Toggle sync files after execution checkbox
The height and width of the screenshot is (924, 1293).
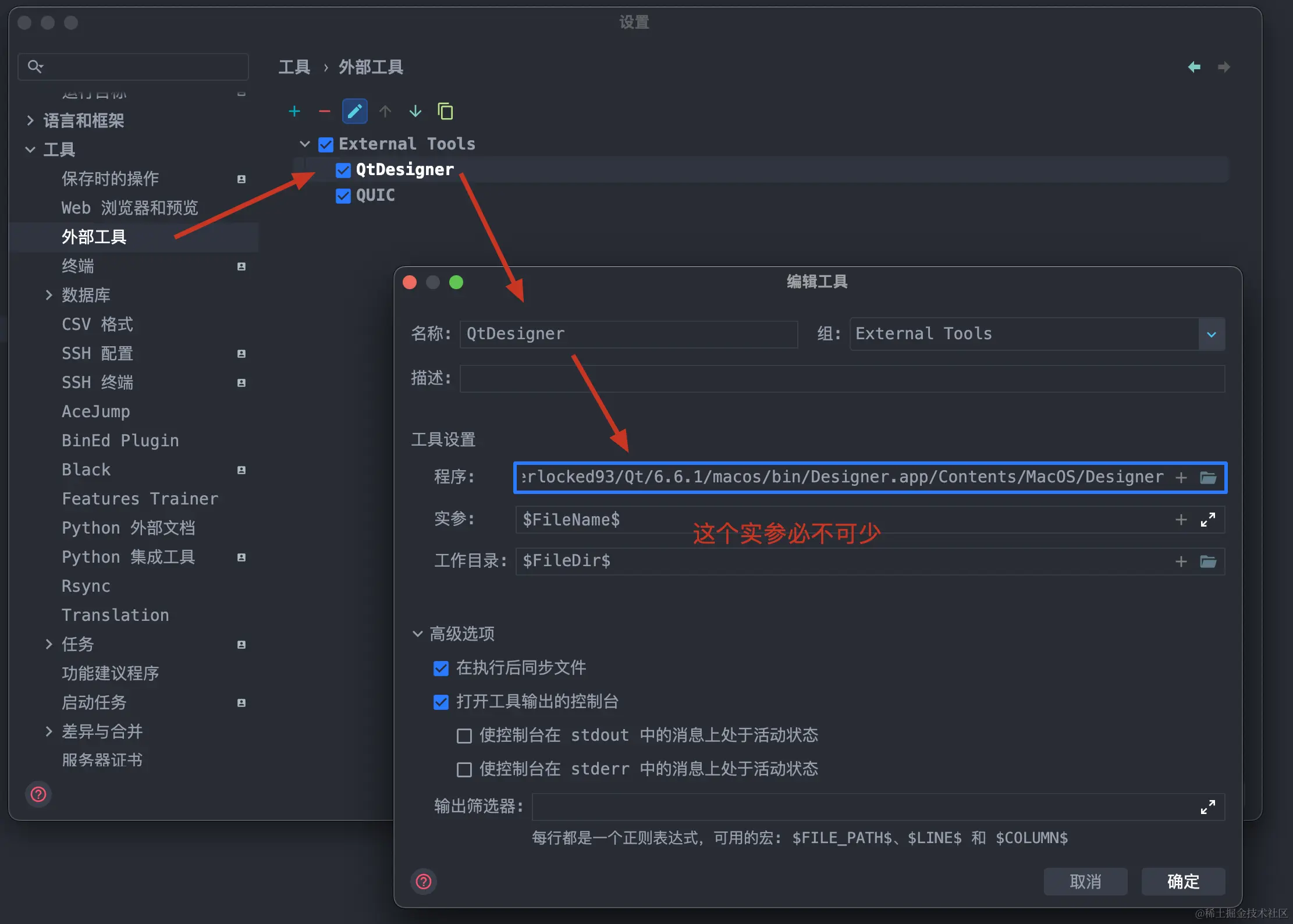(441, 669)
